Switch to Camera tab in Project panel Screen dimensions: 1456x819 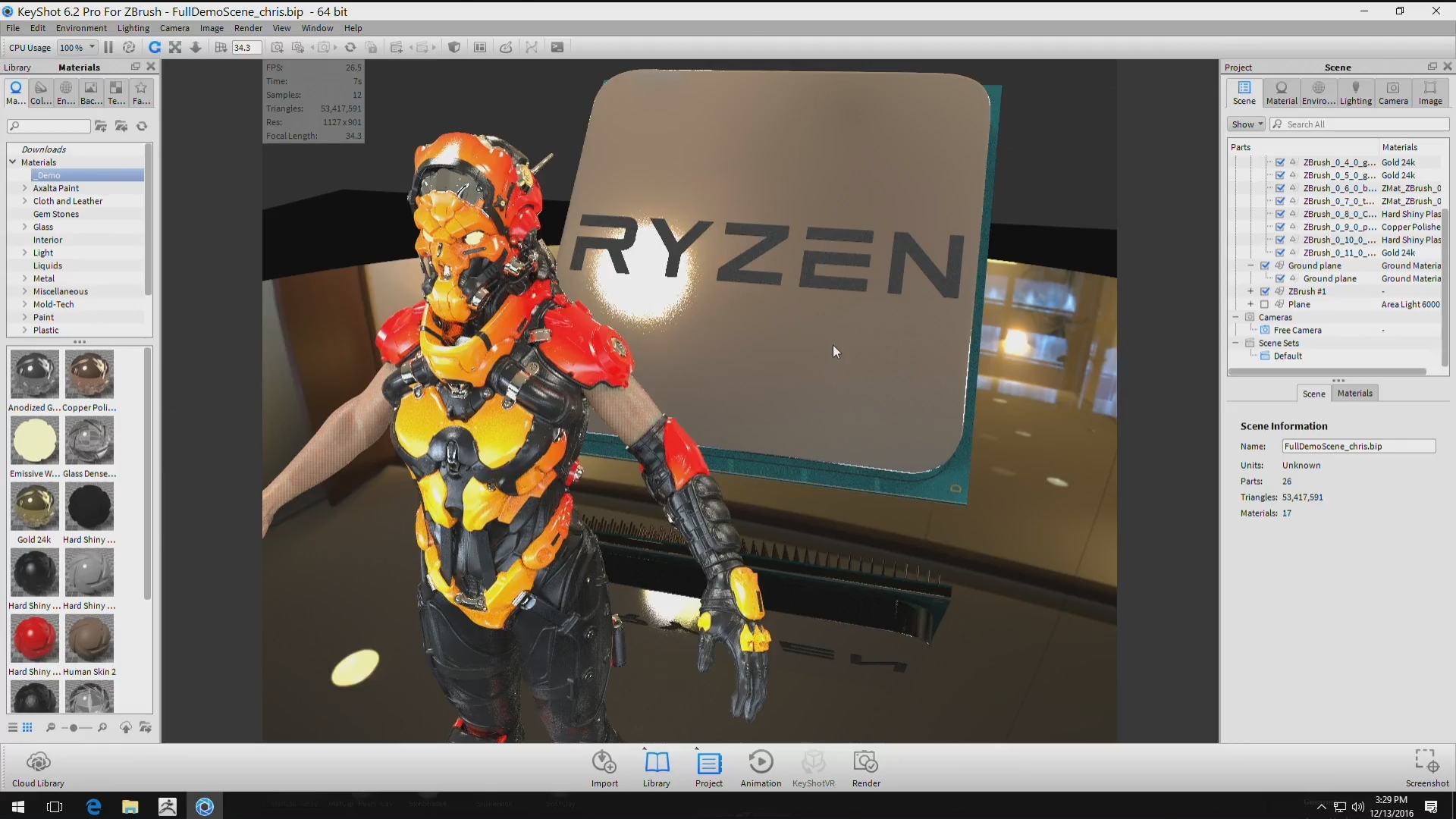(1392, 93)
